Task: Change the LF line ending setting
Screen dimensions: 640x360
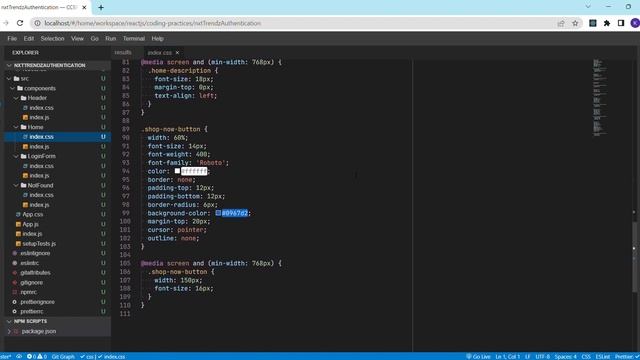Action: point(528,357)
